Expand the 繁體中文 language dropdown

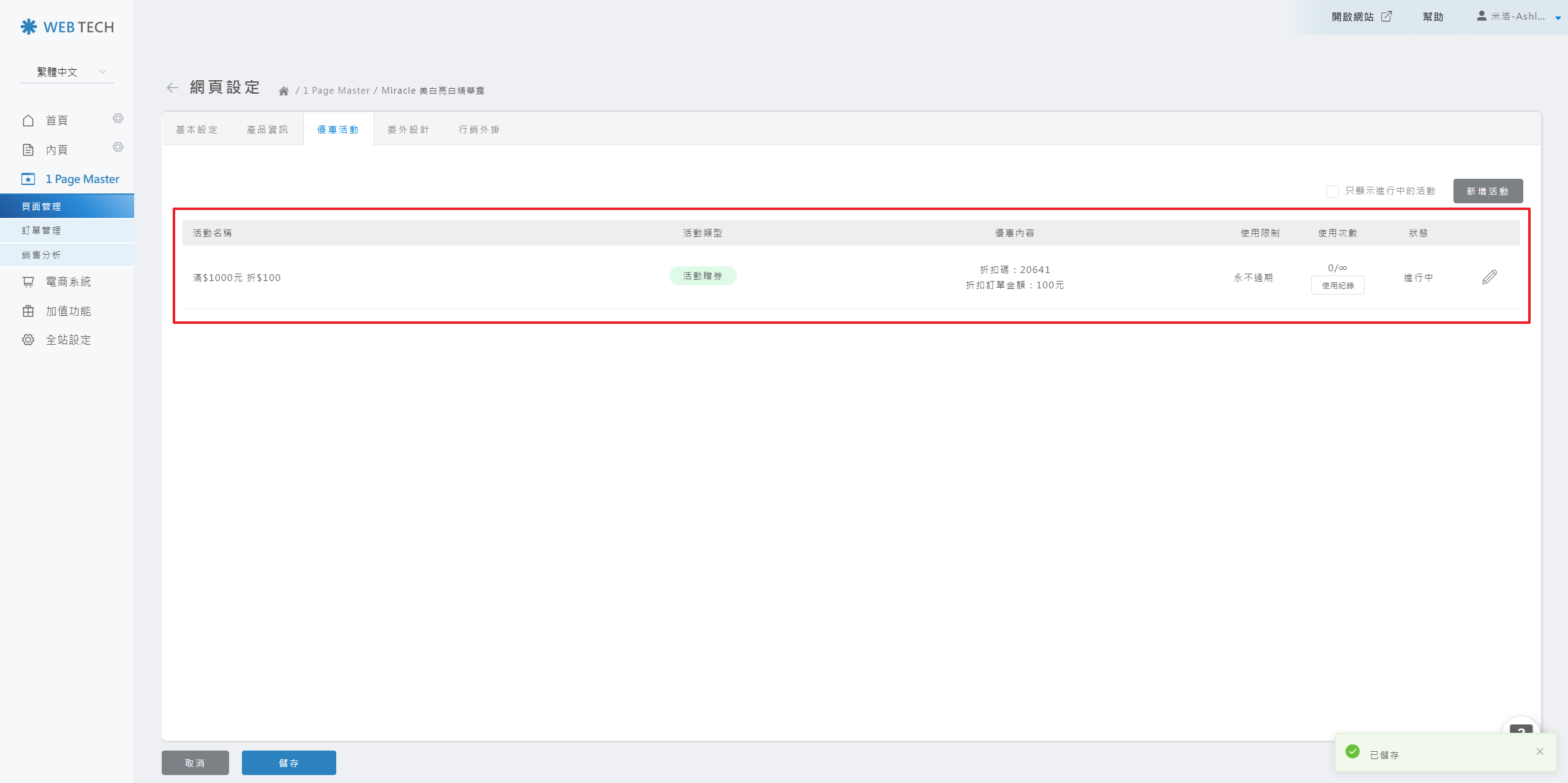coord(67,72)
